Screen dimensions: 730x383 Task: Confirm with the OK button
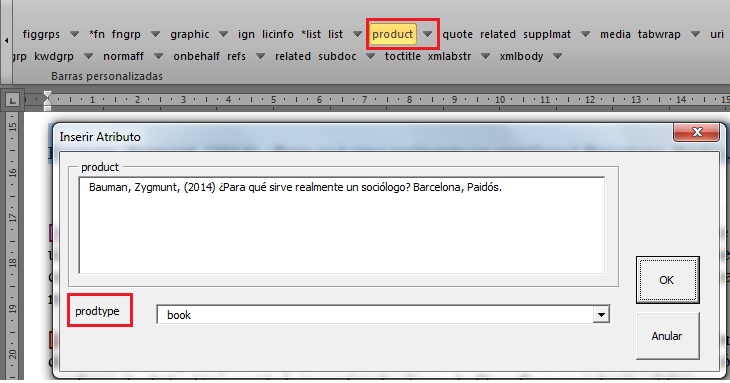(667, 280)
